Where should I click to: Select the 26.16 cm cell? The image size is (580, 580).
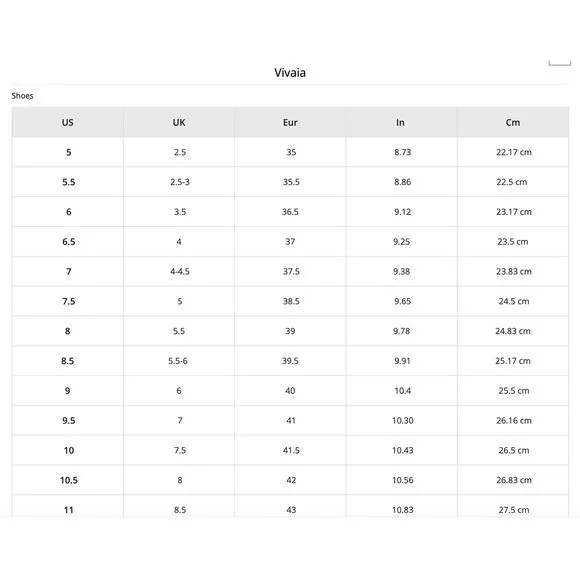click(x=513, y=420)
